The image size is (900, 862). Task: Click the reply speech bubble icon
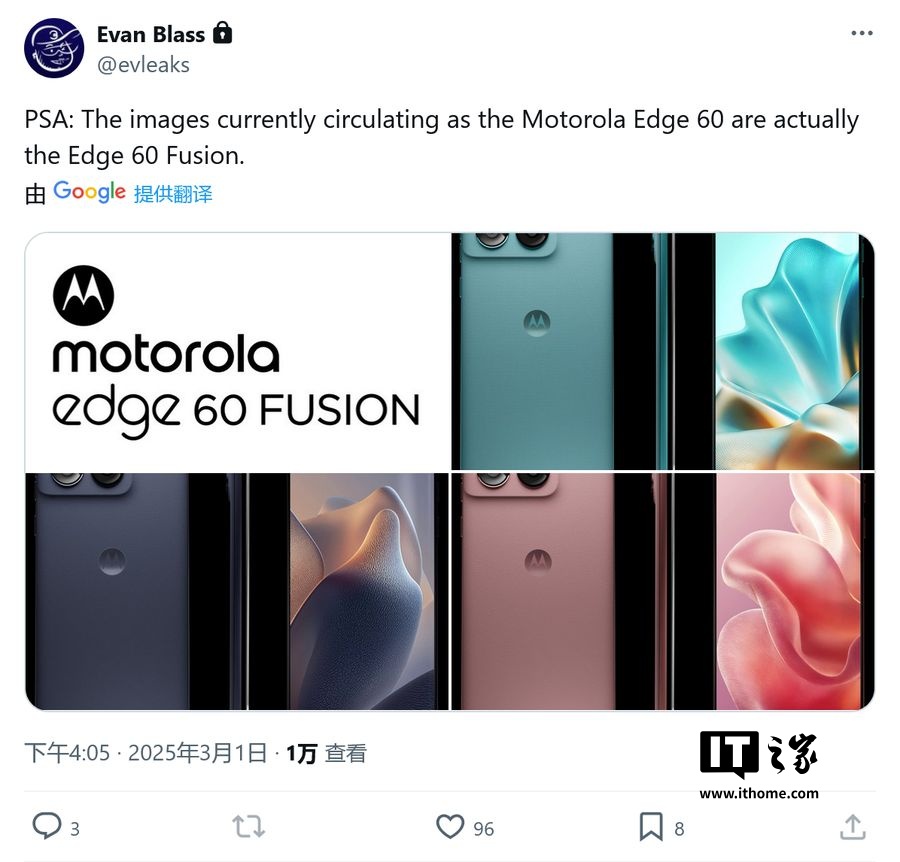pyautogui.click(x=46, y=826)
